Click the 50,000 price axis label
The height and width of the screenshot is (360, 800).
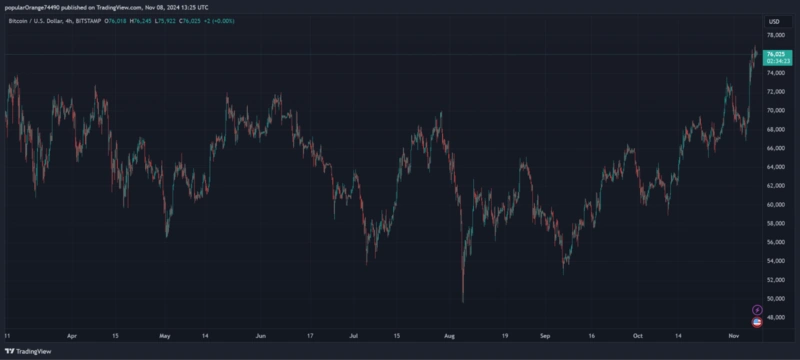coord(775,299)
